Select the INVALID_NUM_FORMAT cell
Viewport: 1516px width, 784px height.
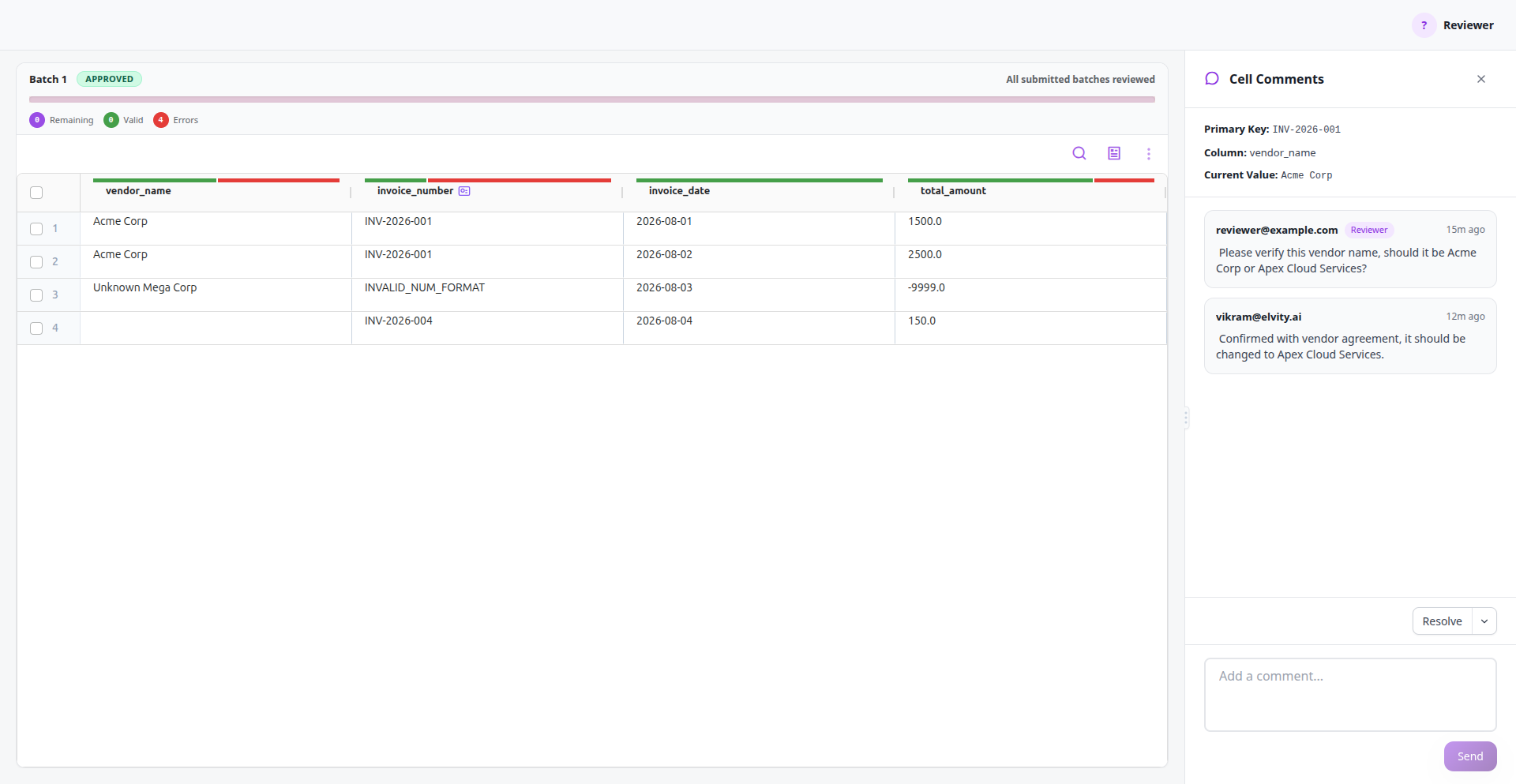(x=487, y=294)
